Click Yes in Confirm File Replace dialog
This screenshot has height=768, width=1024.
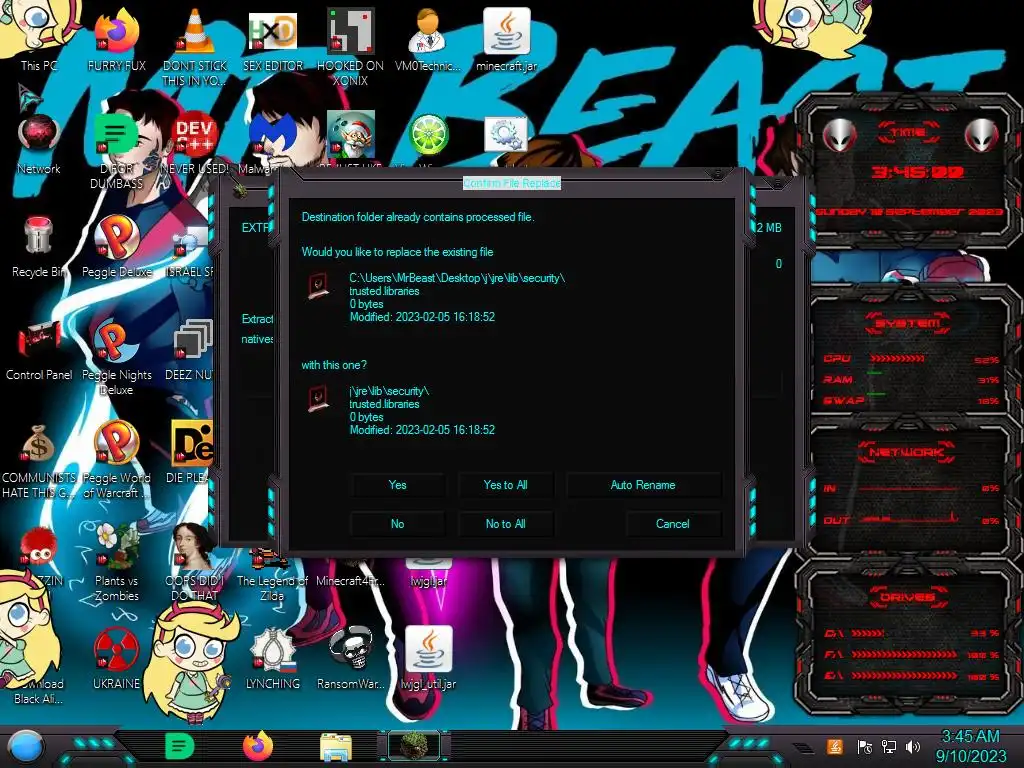point(397,485)
